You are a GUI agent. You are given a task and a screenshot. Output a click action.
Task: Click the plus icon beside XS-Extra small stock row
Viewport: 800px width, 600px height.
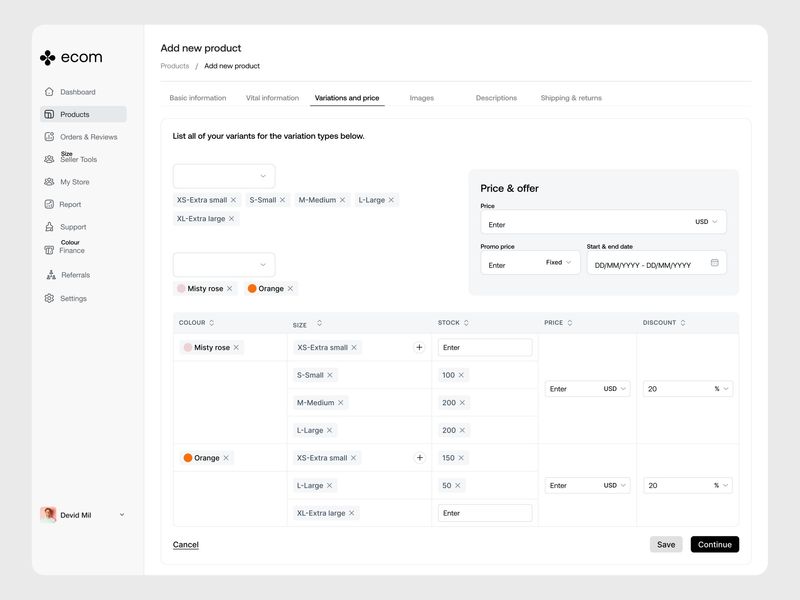[x=419, y=347]
